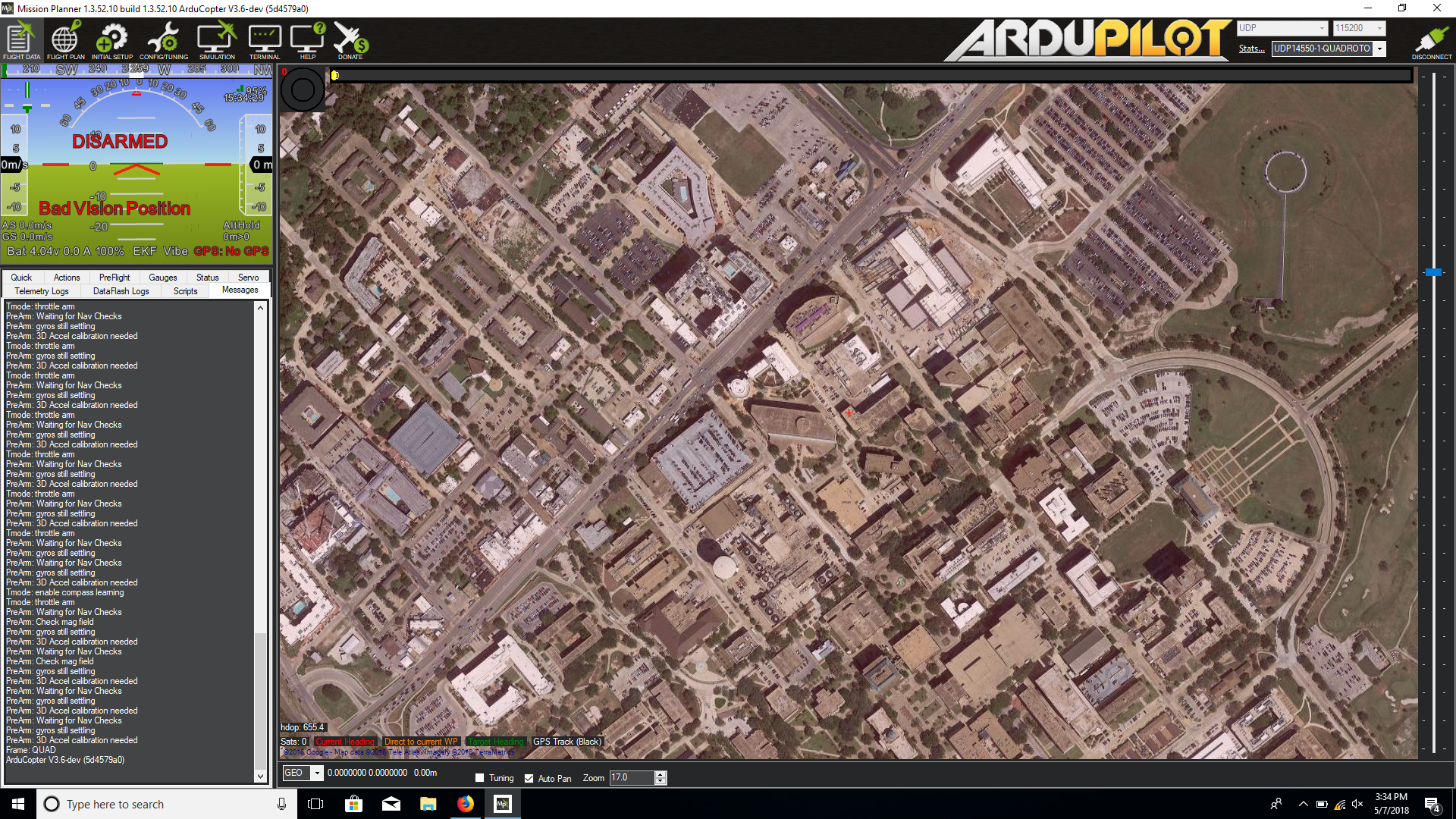Click the Cortana microphone icon
This screenshot has width=1456, height=819.
[x=281, y=804]
